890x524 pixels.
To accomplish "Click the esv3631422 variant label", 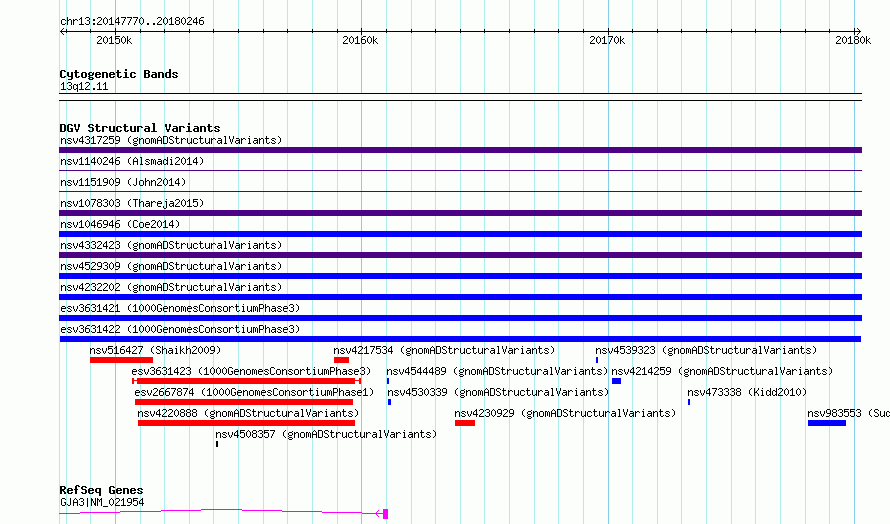I will (x=180, y=329).
